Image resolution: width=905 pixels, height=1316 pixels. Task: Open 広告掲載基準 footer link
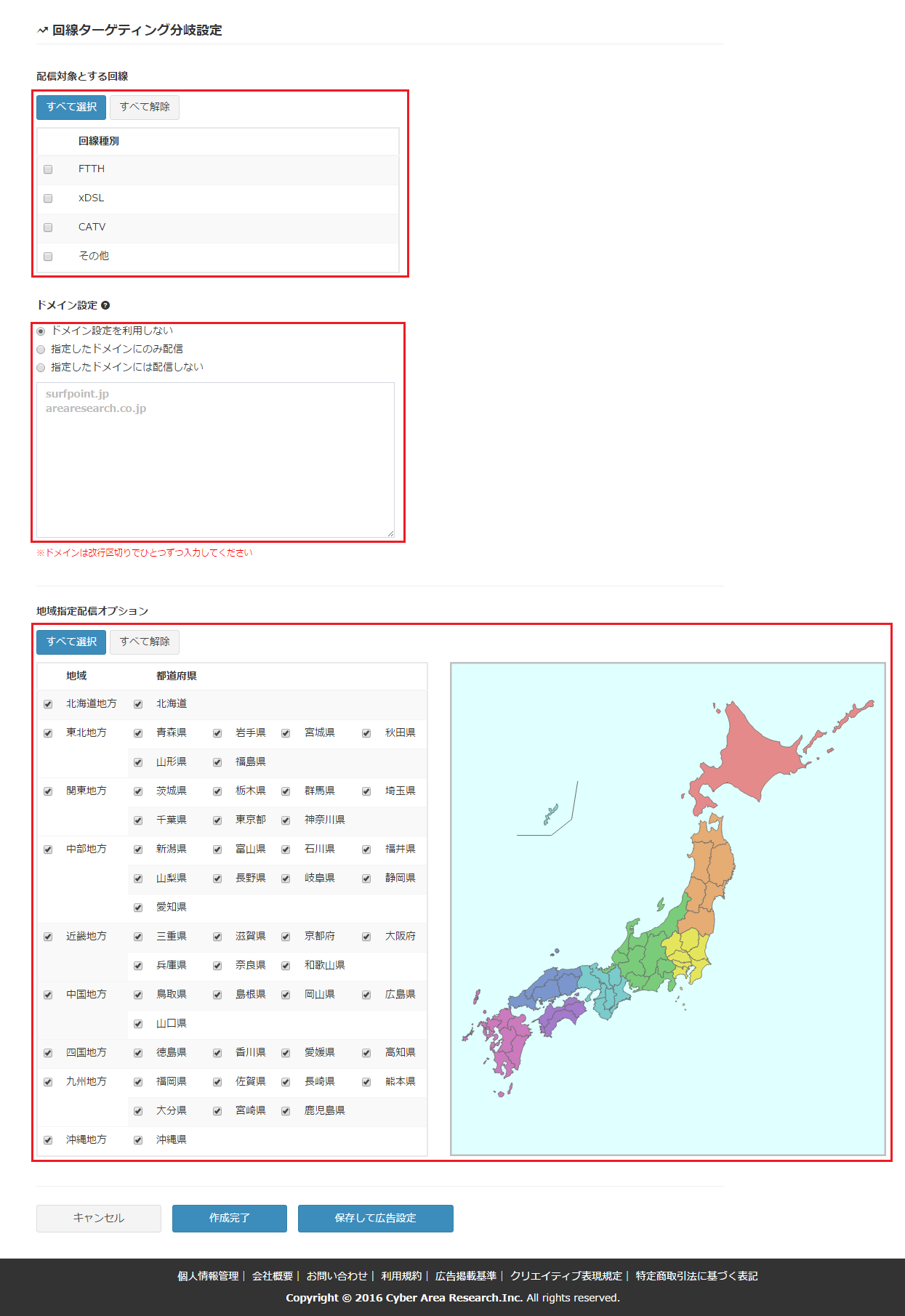click(x=466, y=1276)
